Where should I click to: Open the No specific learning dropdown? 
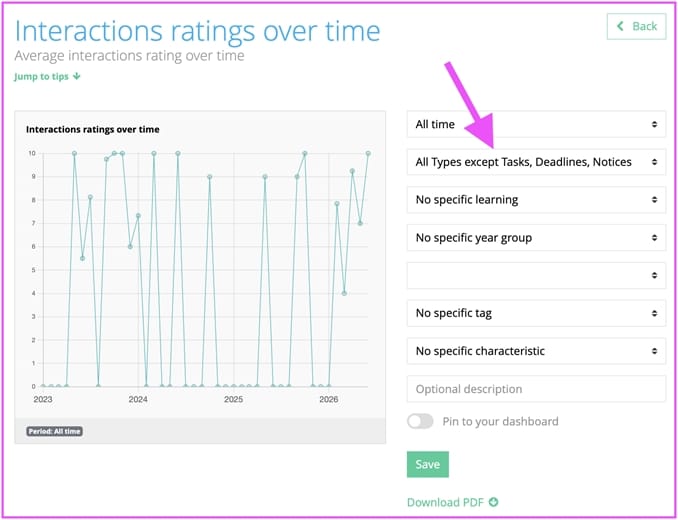coord(536,200)
